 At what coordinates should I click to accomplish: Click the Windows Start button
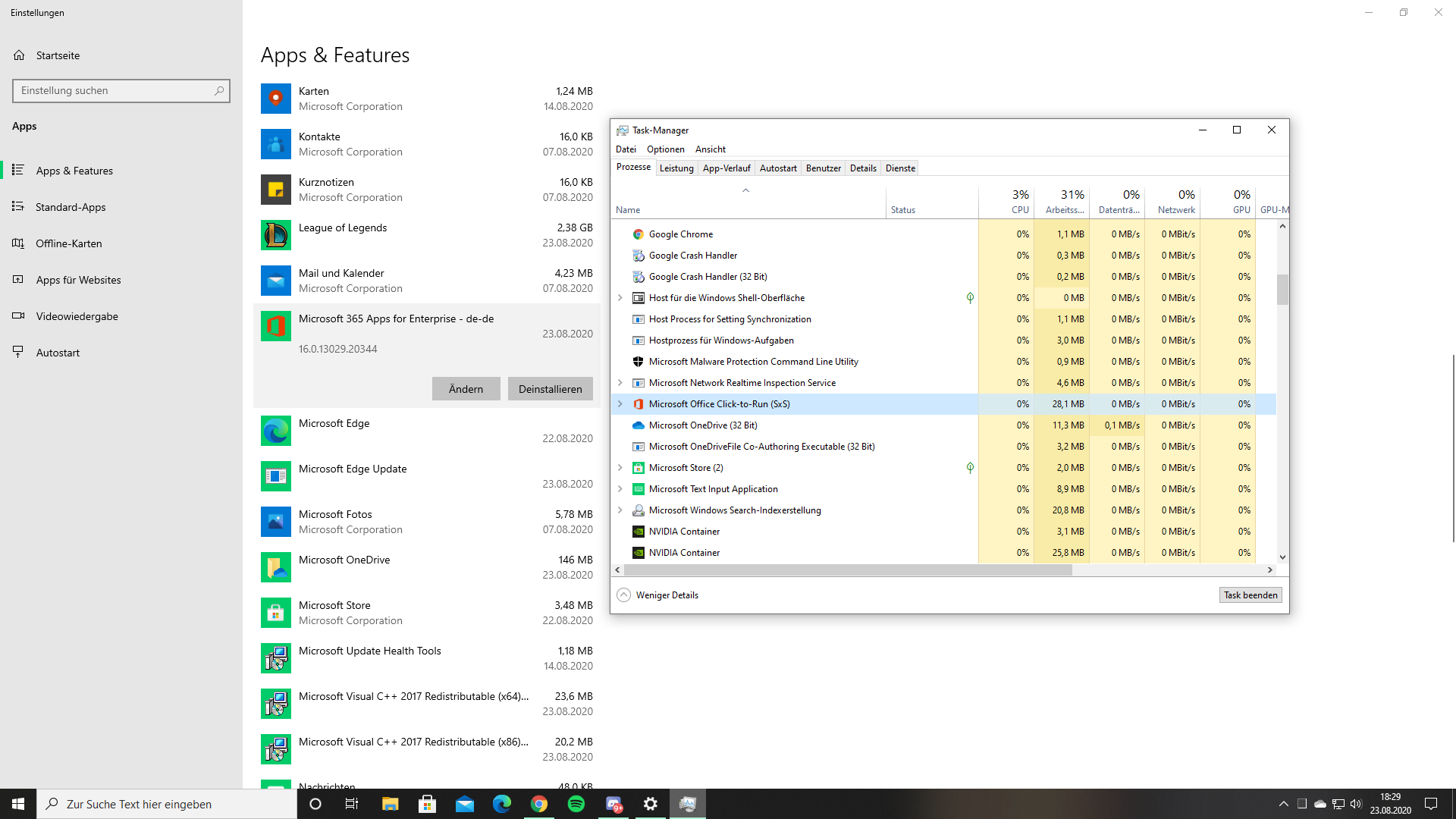point(18,804)
